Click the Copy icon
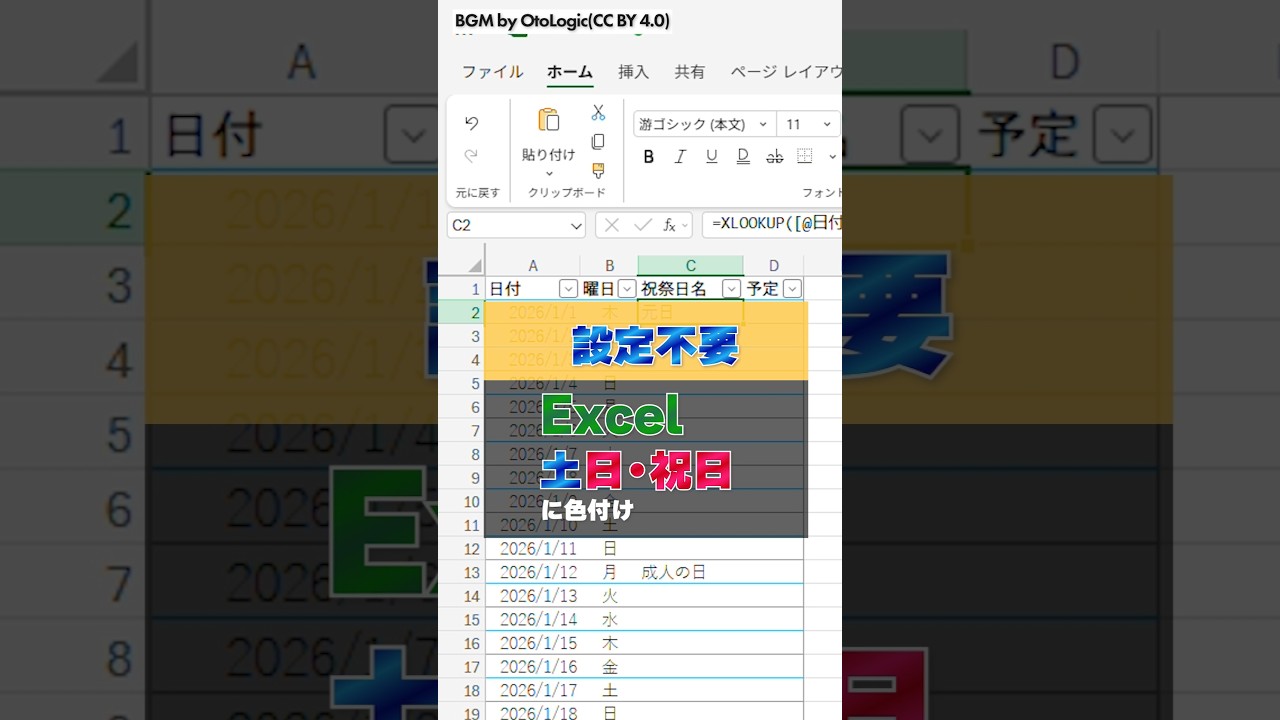This screenshot has width=1280, height=720. pyautogui.click(x=598, y=142)
